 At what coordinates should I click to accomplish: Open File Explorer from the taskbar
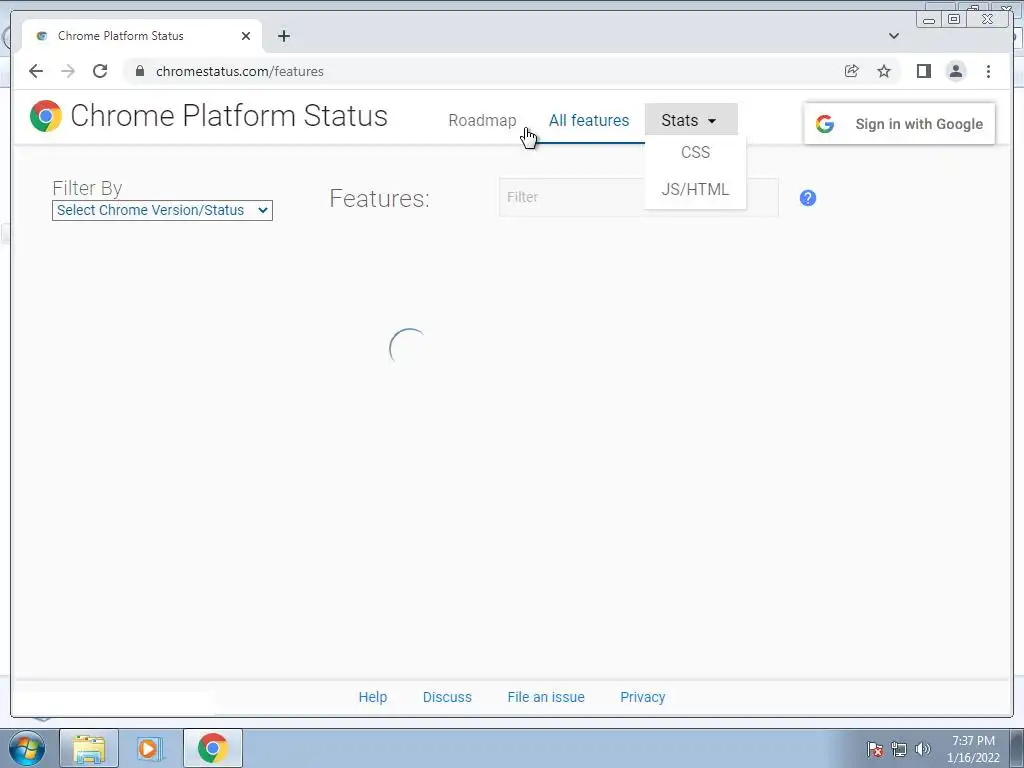pyautogui.click(x=89, y=748)
